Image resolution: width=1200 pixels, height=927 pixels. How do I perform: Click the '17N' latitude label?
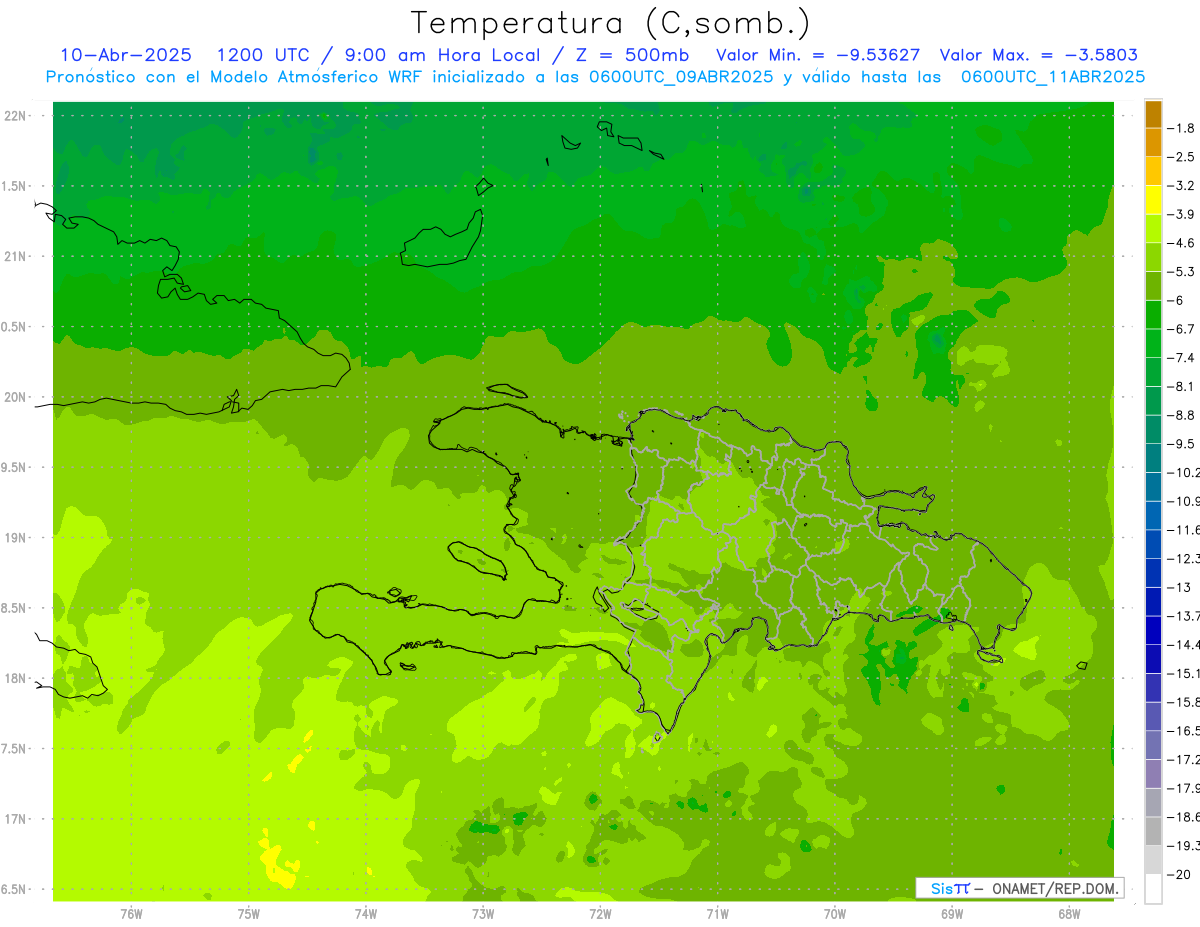point(14,819)
